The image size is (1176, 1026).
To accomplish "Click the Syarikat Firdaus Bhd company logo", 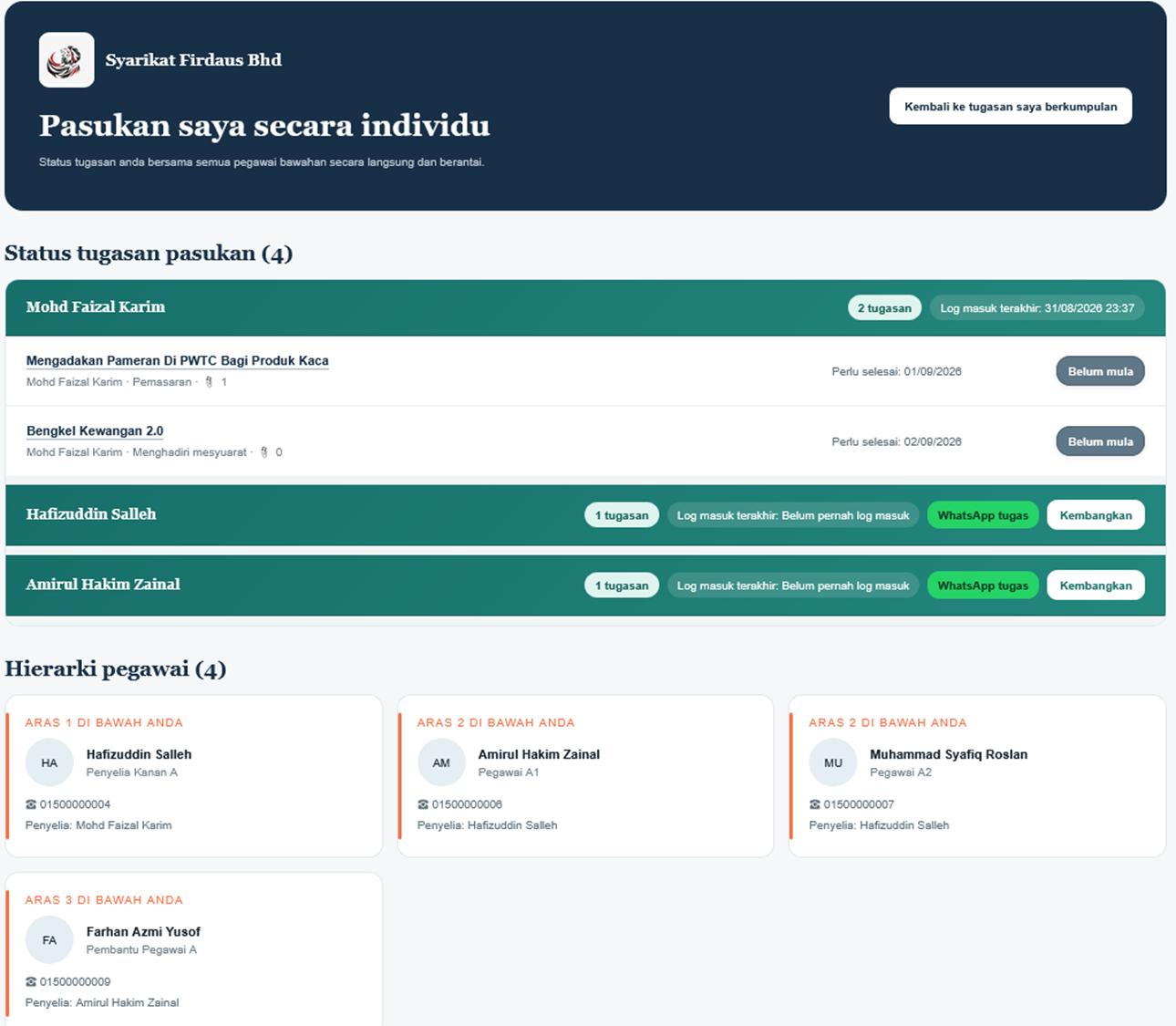I will [67, 60].
